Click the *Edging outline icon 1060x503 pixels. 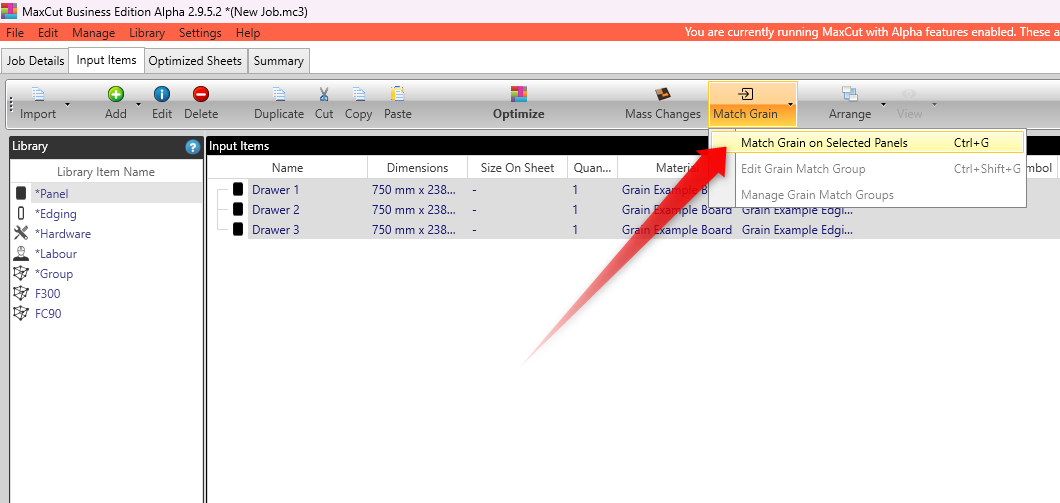[x=21, y=214]
